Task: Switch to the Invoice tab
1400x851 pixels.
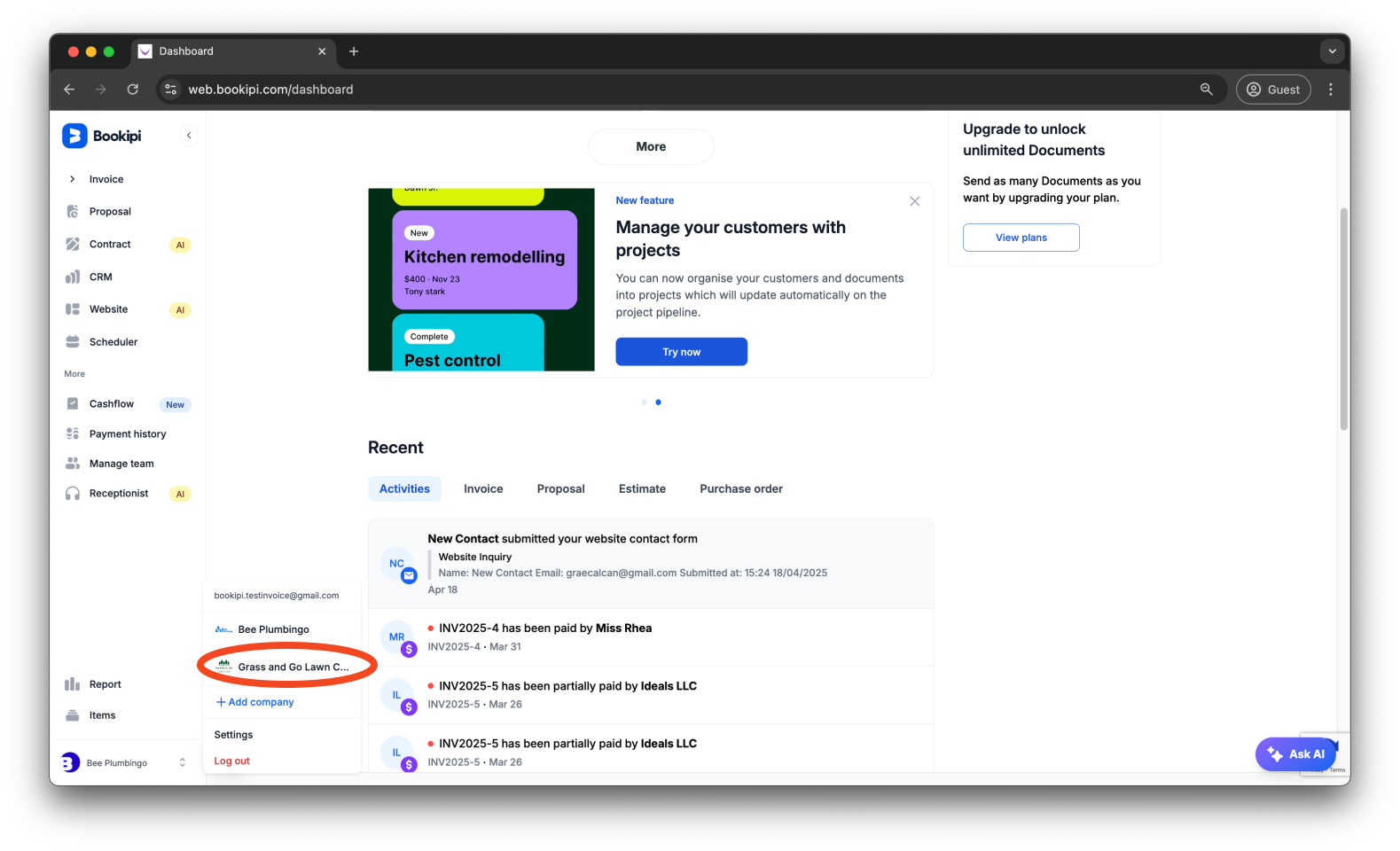Action: click(483, 488)
